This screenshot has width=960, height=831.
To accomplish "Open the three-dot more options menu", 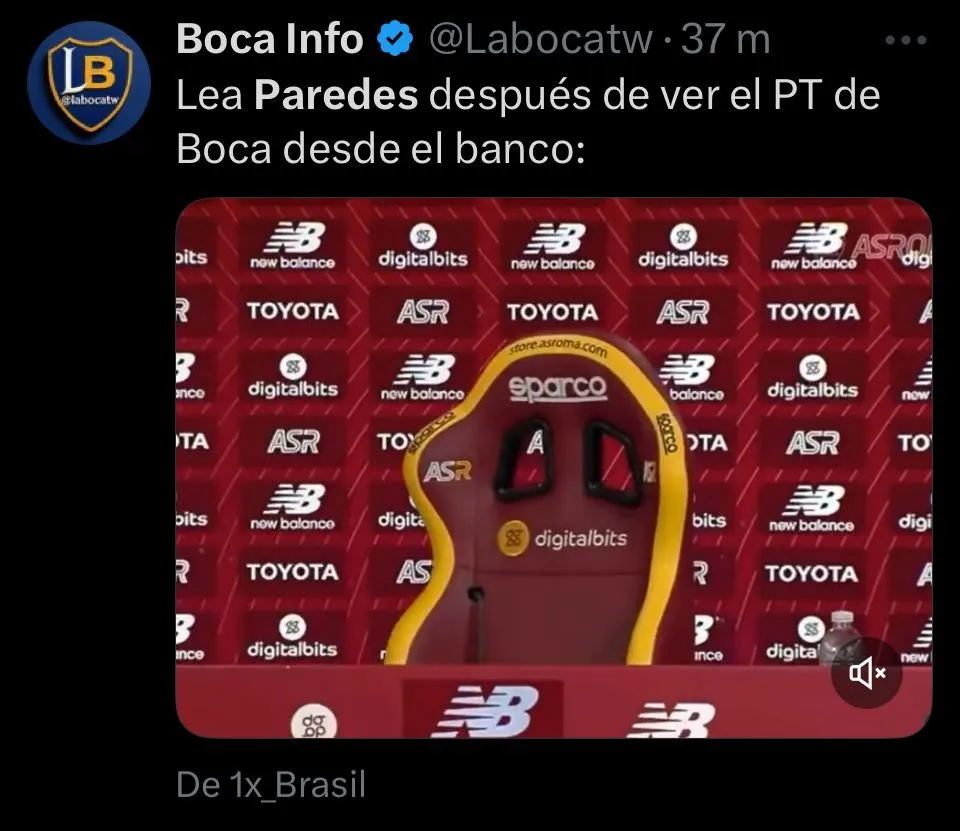I will [906, 40].
